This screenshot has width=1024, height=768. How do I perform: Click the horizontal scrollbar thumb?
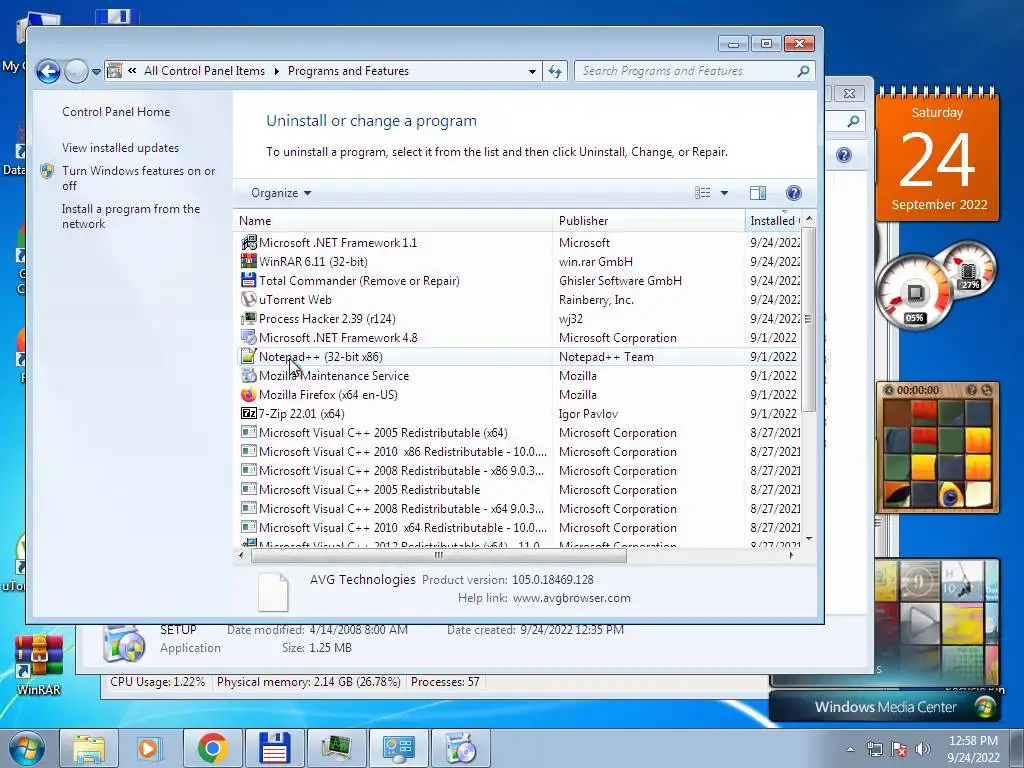click(x=438, y=555)
